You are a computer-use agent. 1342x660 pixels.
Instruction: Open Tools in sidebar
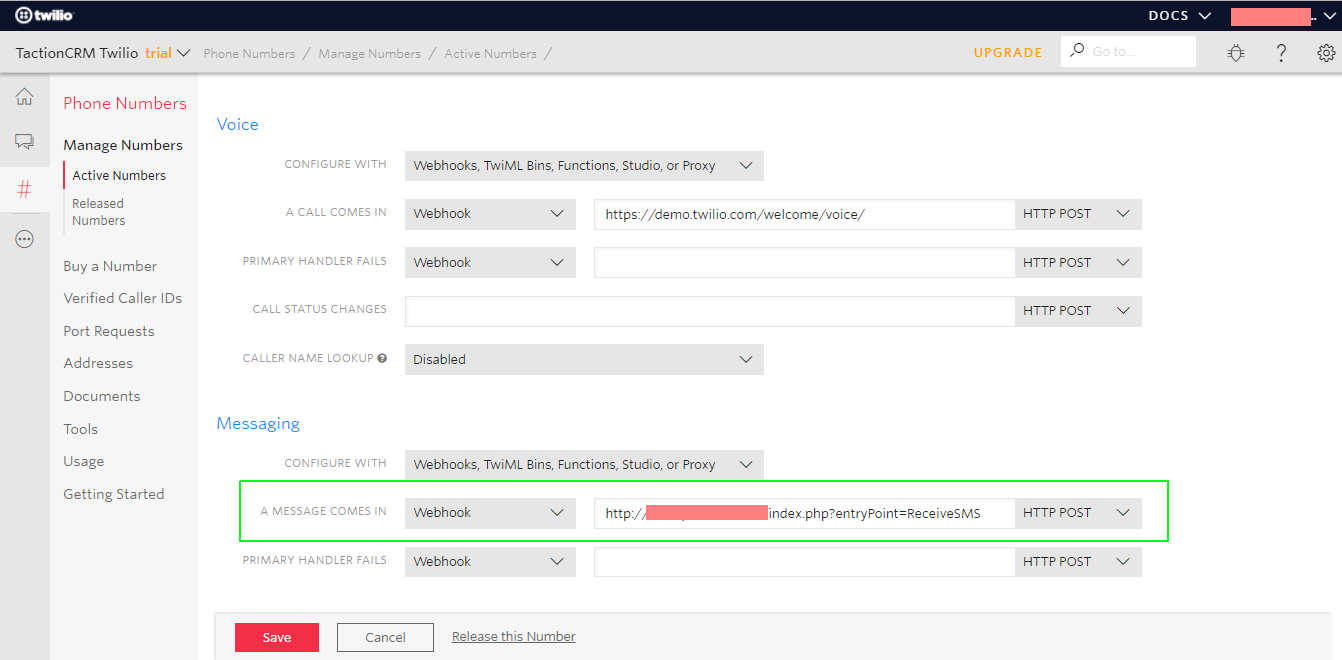pyautogui.click(x=81, y=429)
